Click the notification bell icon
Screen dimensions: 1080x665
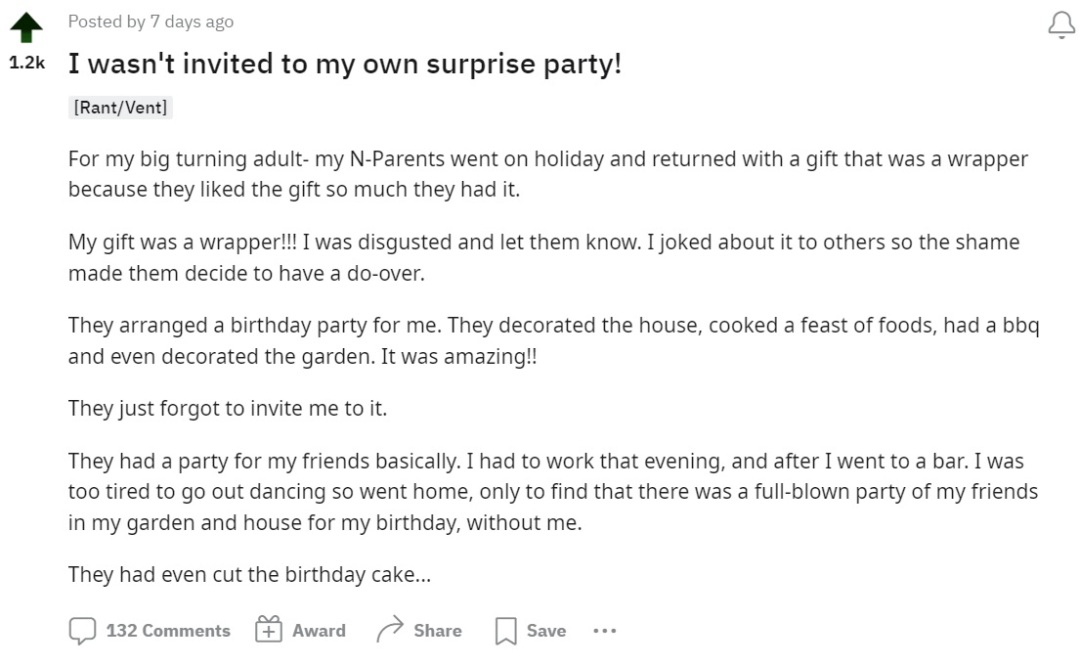coord(1061,26)
